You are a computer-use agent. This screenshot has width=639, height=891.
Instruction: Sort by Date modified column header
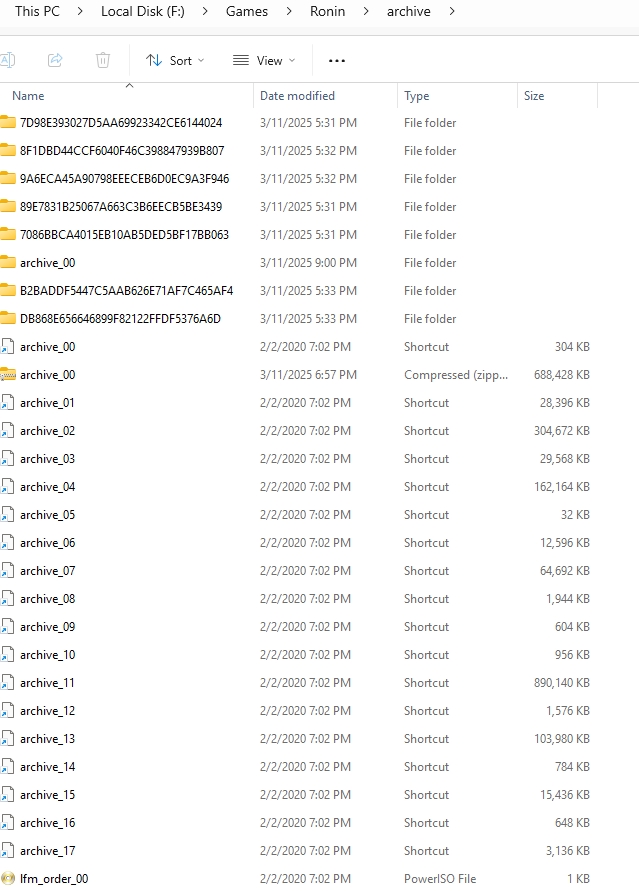click(297, 95)
